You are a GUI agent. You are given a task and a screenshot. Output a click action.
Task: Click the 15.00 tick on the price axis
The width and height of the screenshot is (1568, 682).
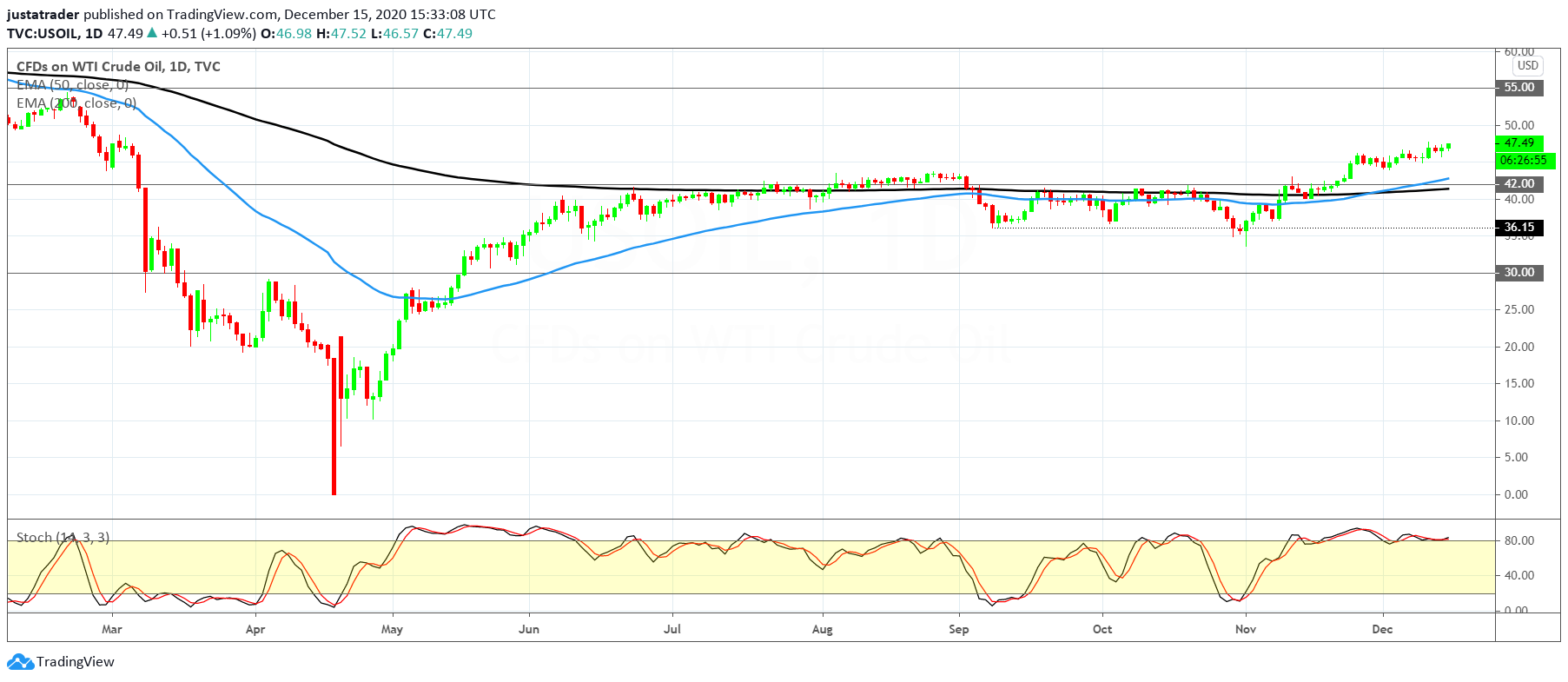(1519, 384)
